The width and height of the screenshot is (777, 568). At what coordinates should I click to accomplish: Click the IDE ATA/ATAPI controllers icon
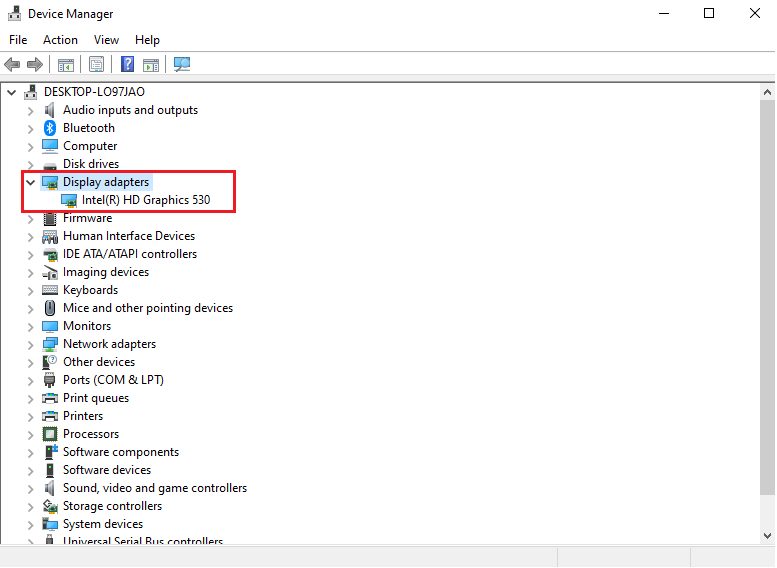tap(50, 254)
